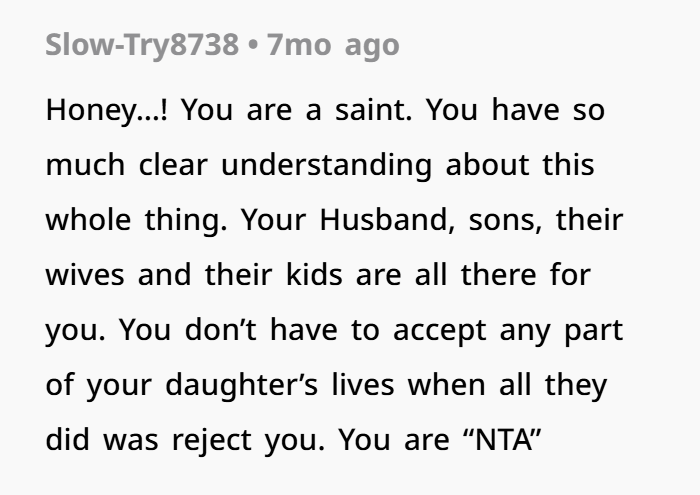Click the "7mo ago" comment timestamp
The height and width of the screenshot is (495, 700).
point(333,46)
